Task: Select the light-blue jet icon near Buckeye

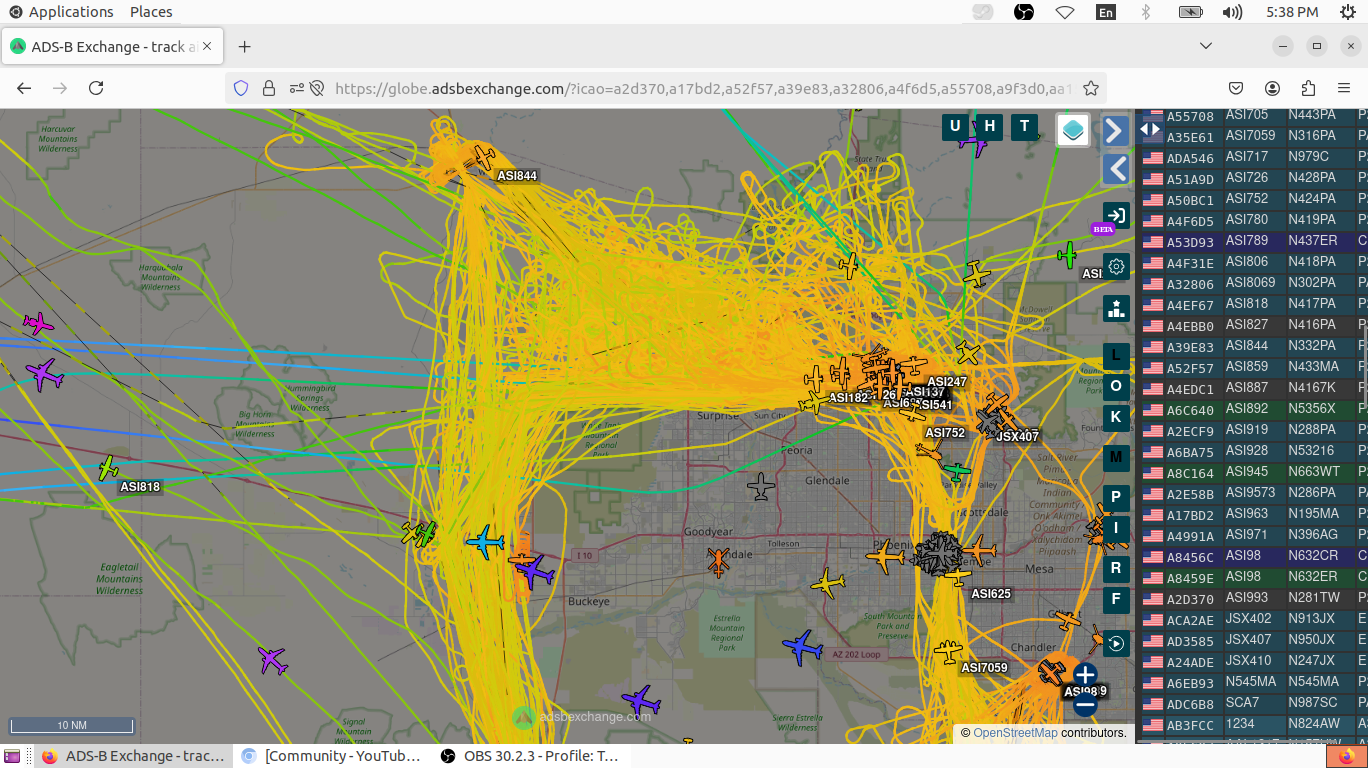Action: tap(485, 542)
